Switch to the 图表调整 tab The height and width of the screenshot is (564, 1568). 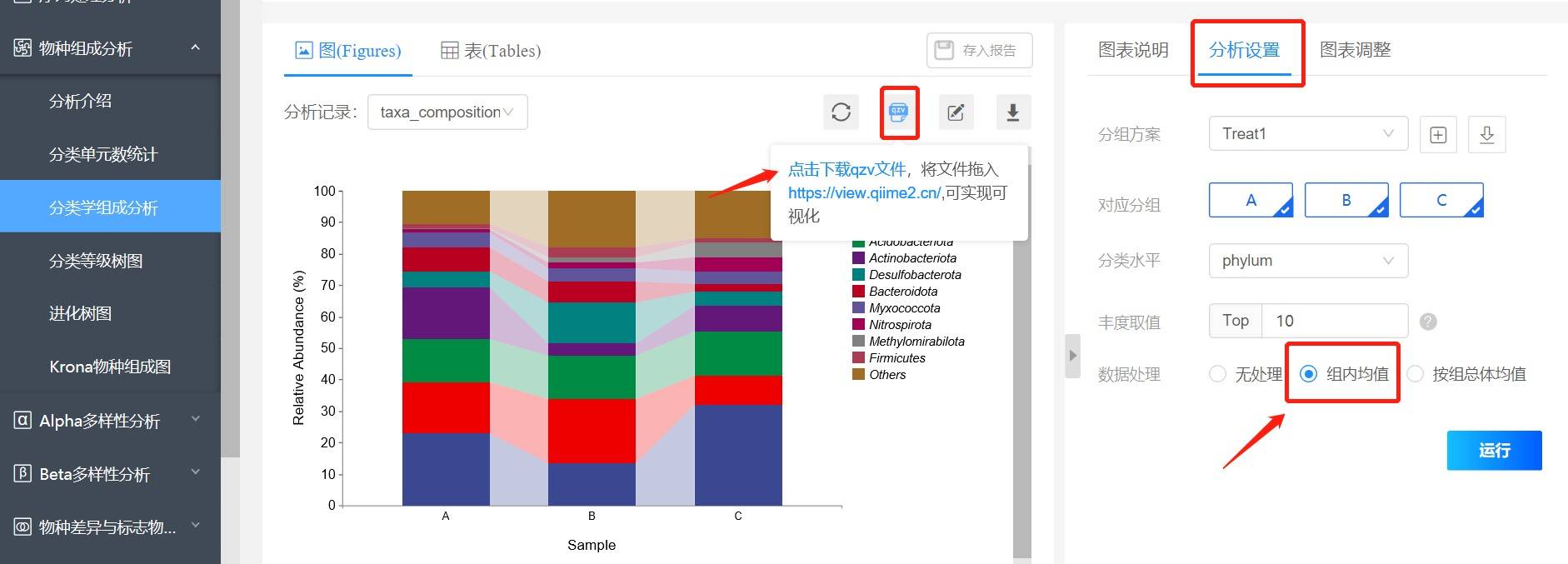[1355, 50]
